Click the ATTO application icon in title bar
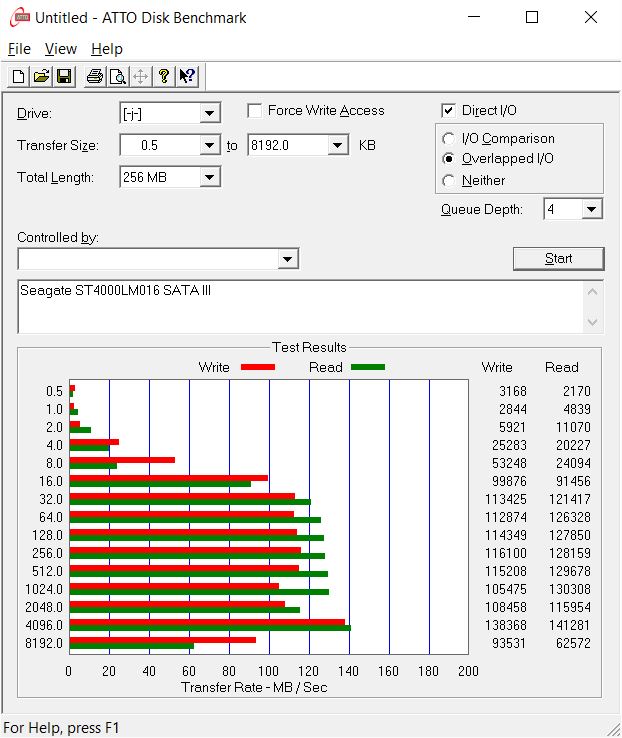This screenshot has height=738, width=622. 20,18
